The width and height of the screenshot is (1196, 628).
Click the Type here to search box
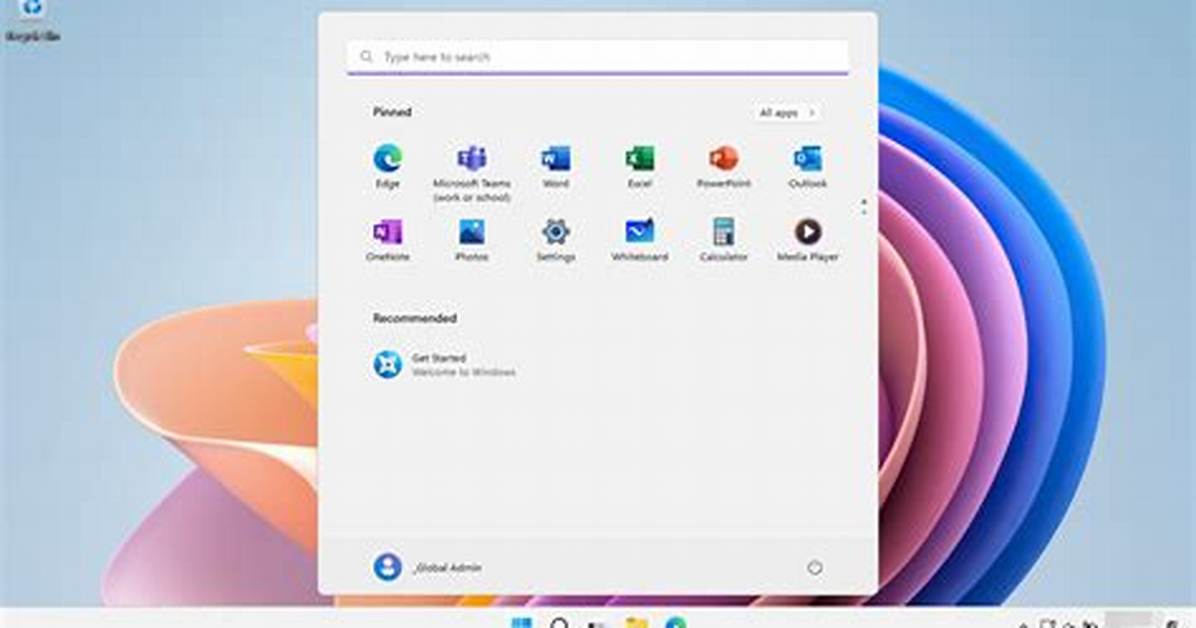click(x=598, y=57)
